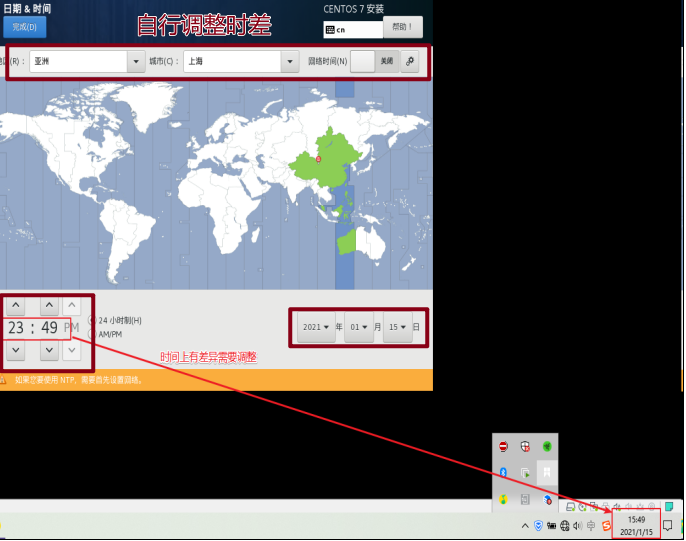Click the teal note icon in status bar
The height and width of the screenshot is (541, 686).
669,506
